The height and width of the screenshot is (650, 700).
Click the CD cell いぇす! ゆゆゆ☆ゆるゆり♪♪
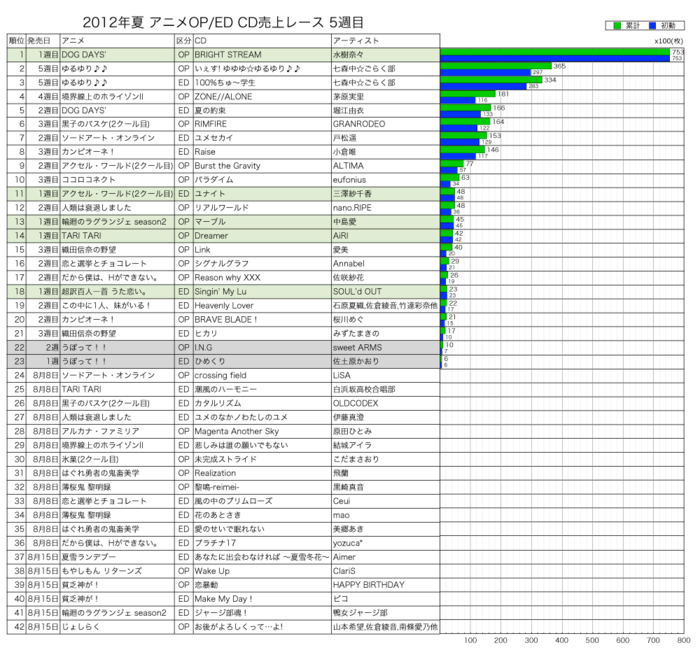(262, 68)
